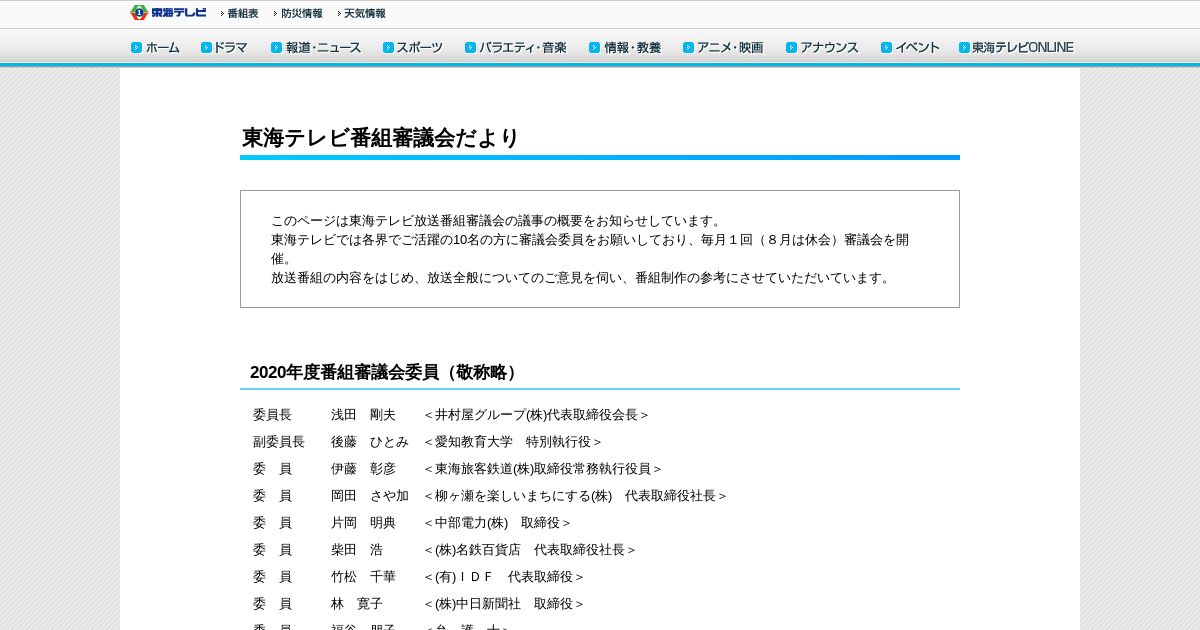Click the arrow icon beside ホーム

click(136, 48)
